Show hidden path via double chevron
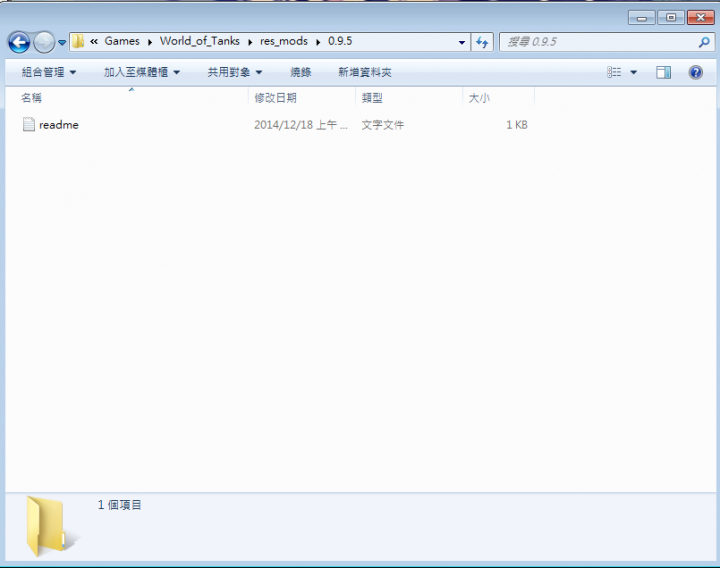Viewport: 720px width, 568px height. click(x=94, y=41)
